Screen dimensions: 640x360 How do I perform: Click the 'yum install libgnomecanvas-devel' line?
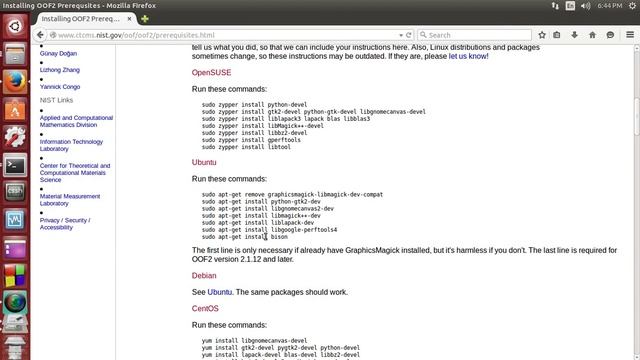tap(254, 340)
